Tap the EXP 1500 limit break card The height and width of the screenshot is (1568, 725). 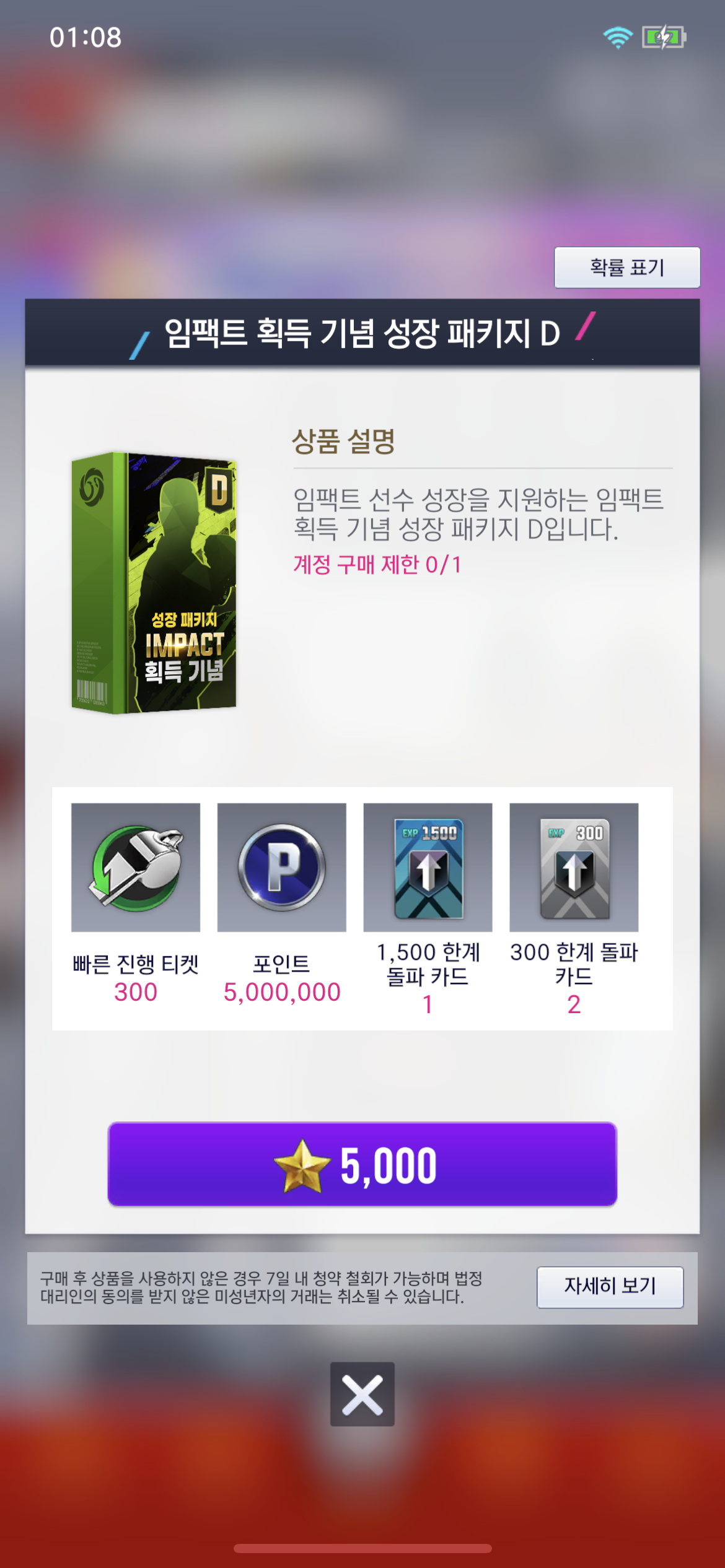point(428,868)
